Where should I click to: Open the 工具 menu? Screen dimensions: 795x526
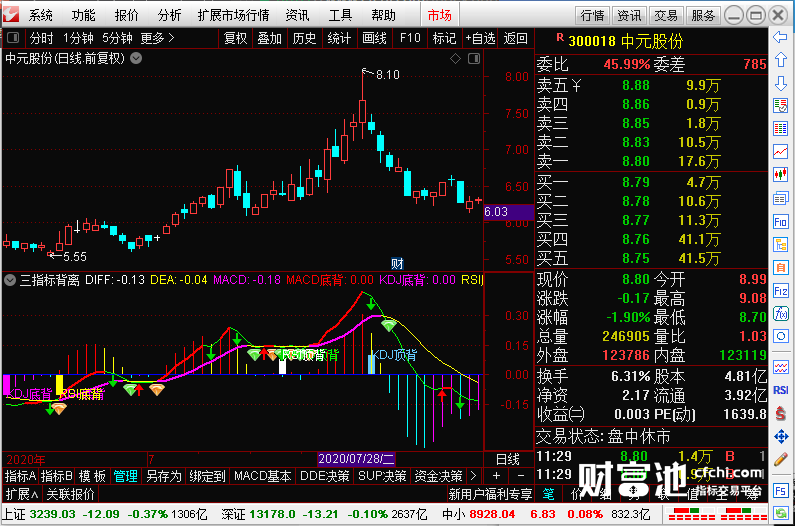click(x=340, y=15)
